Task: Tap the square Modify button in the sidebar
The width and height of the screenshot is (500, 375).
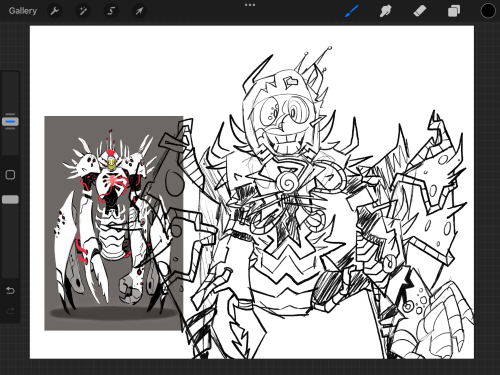Action: (10, 175)
